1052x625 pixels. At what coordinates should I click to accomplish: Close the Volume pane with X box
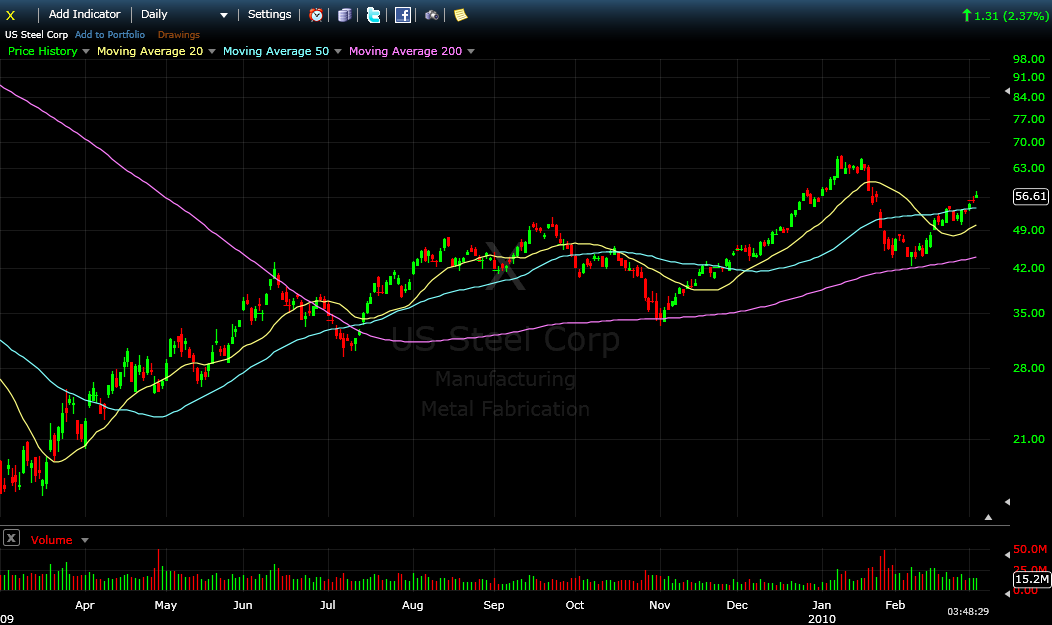(11, 538)
